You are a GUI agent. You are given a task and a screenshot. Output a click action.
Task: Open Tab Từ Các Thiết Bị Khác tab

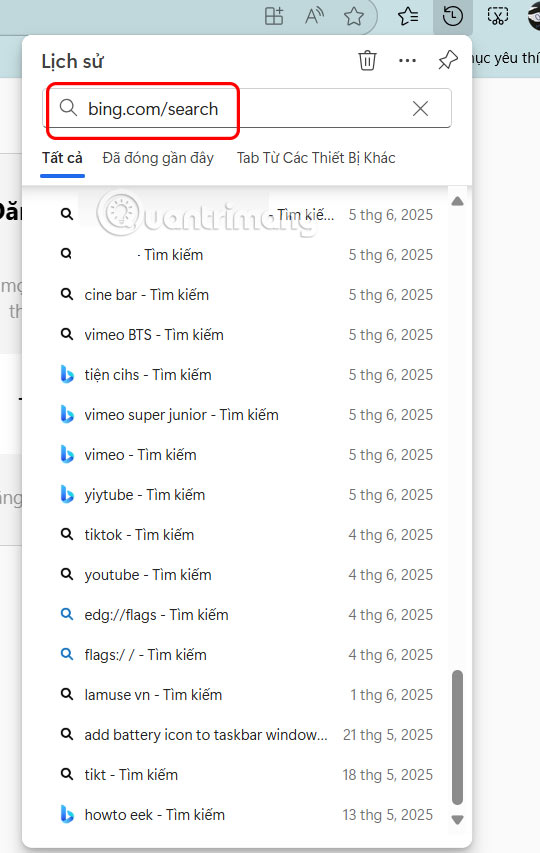[x=316, y=158]
